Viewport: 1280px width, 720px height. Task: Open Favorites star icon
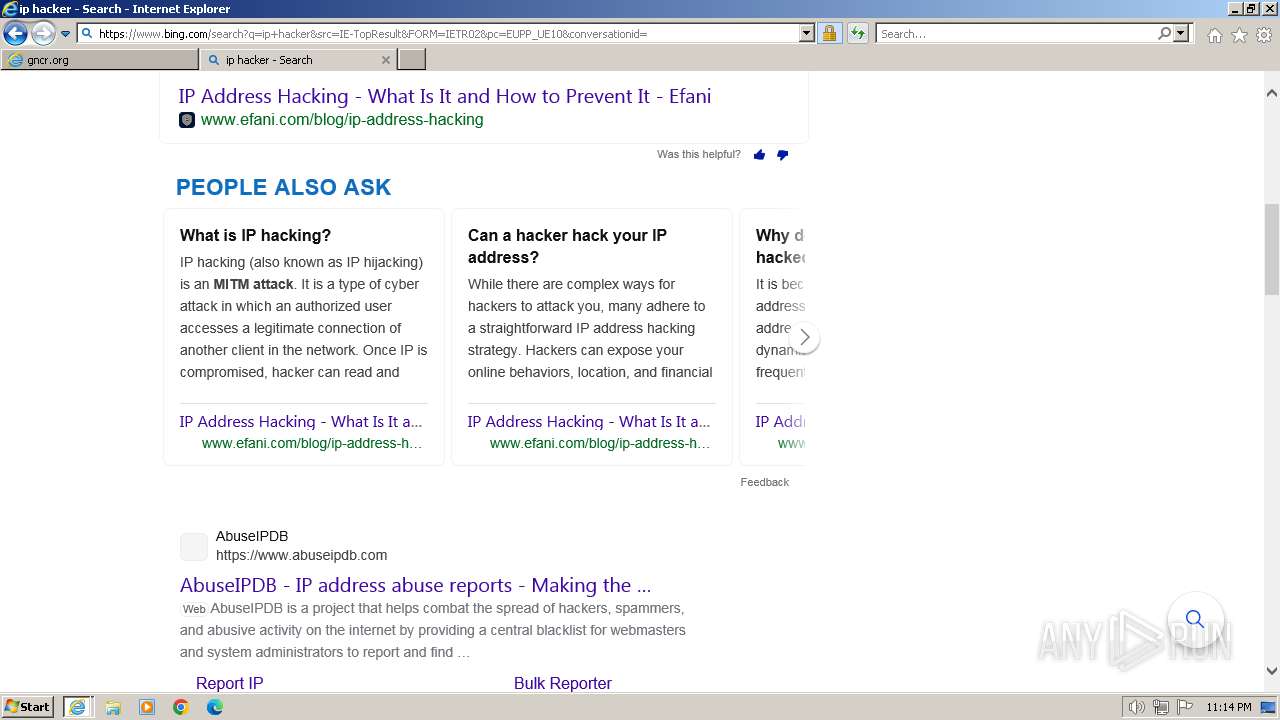[x=1239, y=35]
